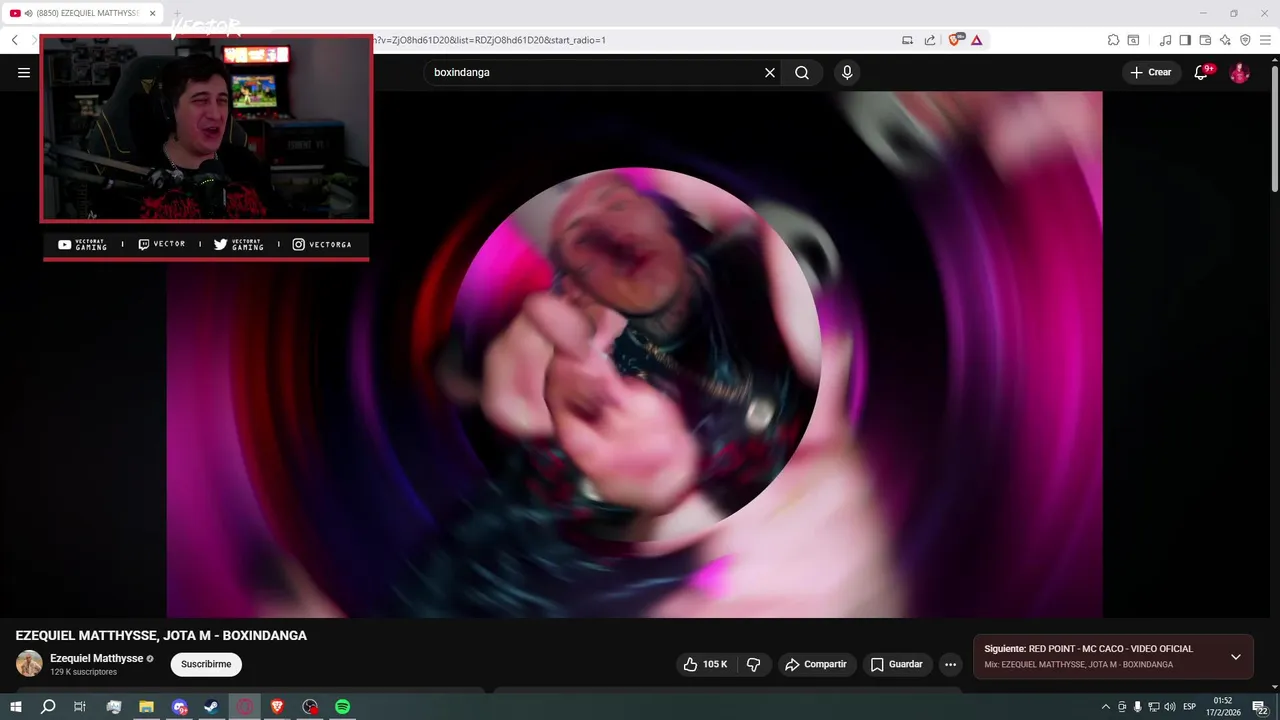Open the media control music note
The image size is (1280, 720).
pyautogui.click(x=1165, y=40)
